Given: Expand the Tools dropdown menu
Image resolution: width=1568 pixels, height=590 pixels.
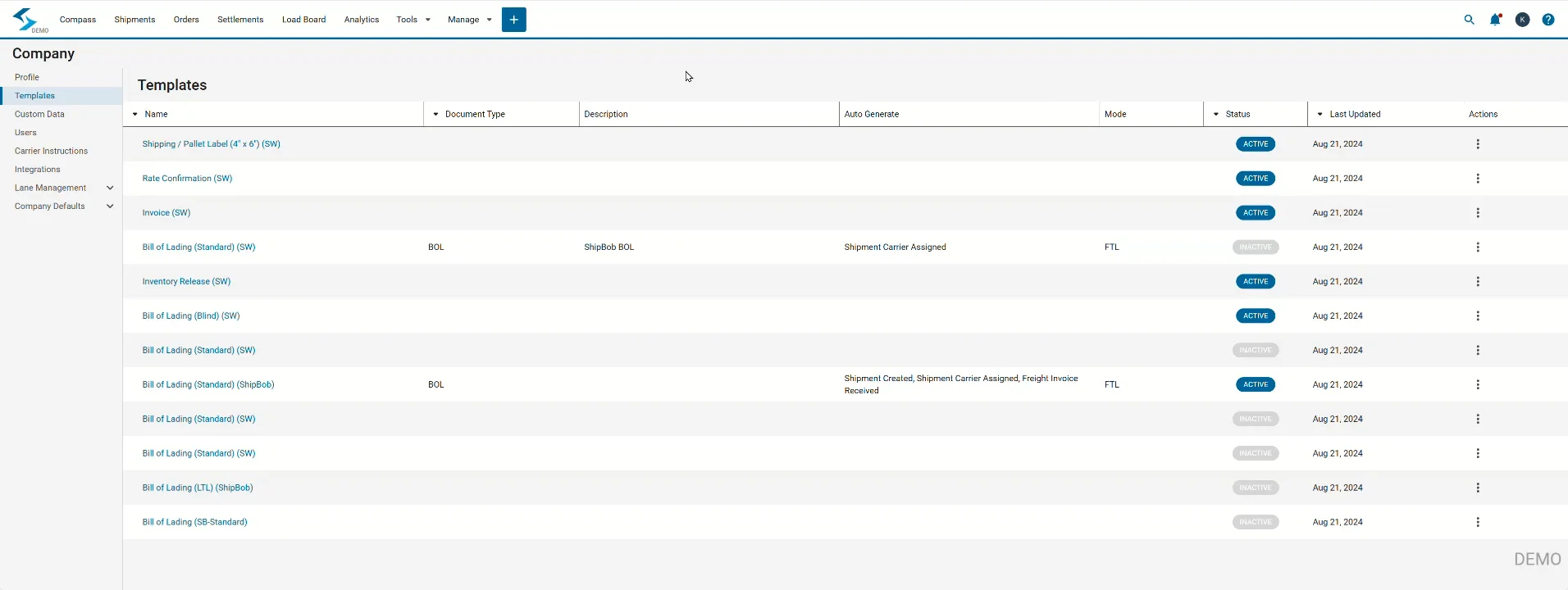Looking at the screenshot, I should [x=413, y=20].
